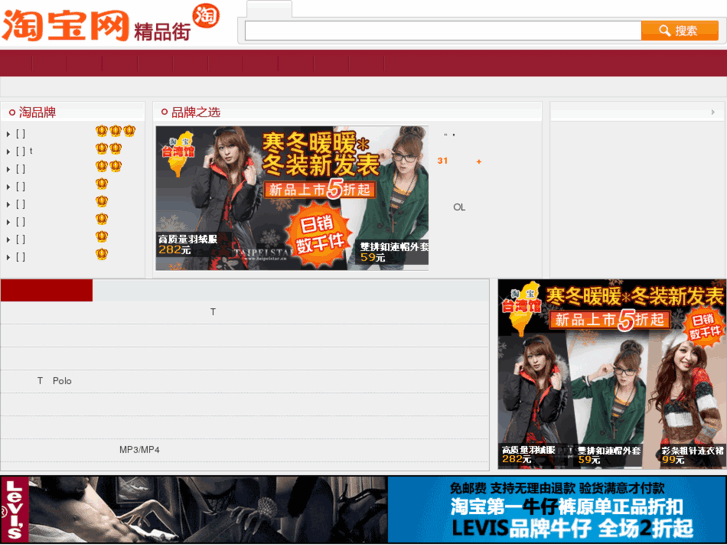Focus the search text box
This screenshot has width=727, height=545.
point(443,31)
